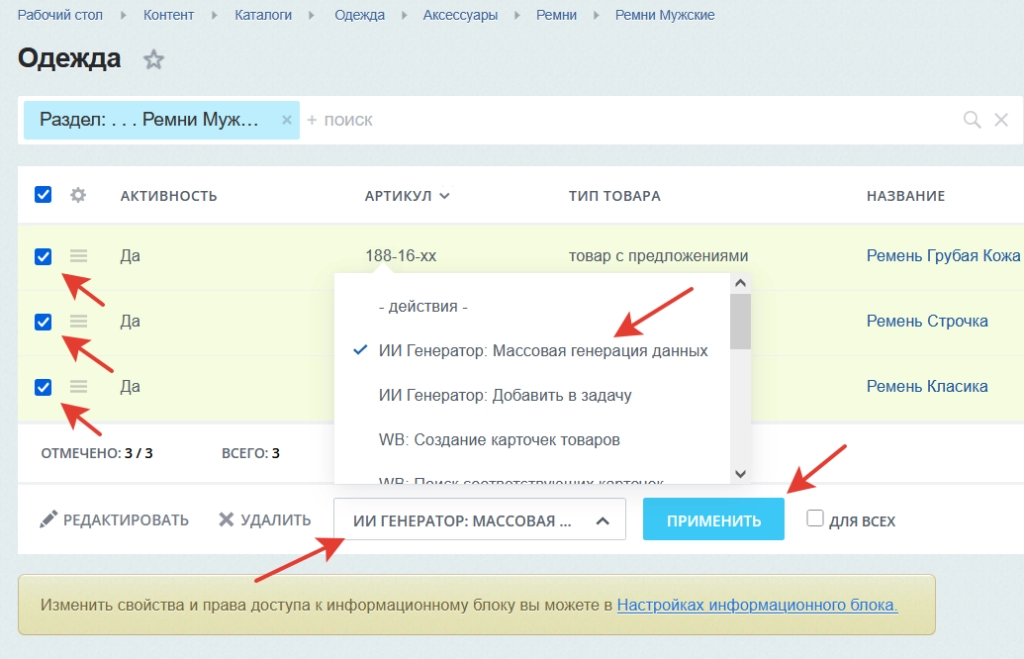Uncheck the row with article 188-16-xx
The height and width of the screenshot is (659, 1024).
pos(43,256)
